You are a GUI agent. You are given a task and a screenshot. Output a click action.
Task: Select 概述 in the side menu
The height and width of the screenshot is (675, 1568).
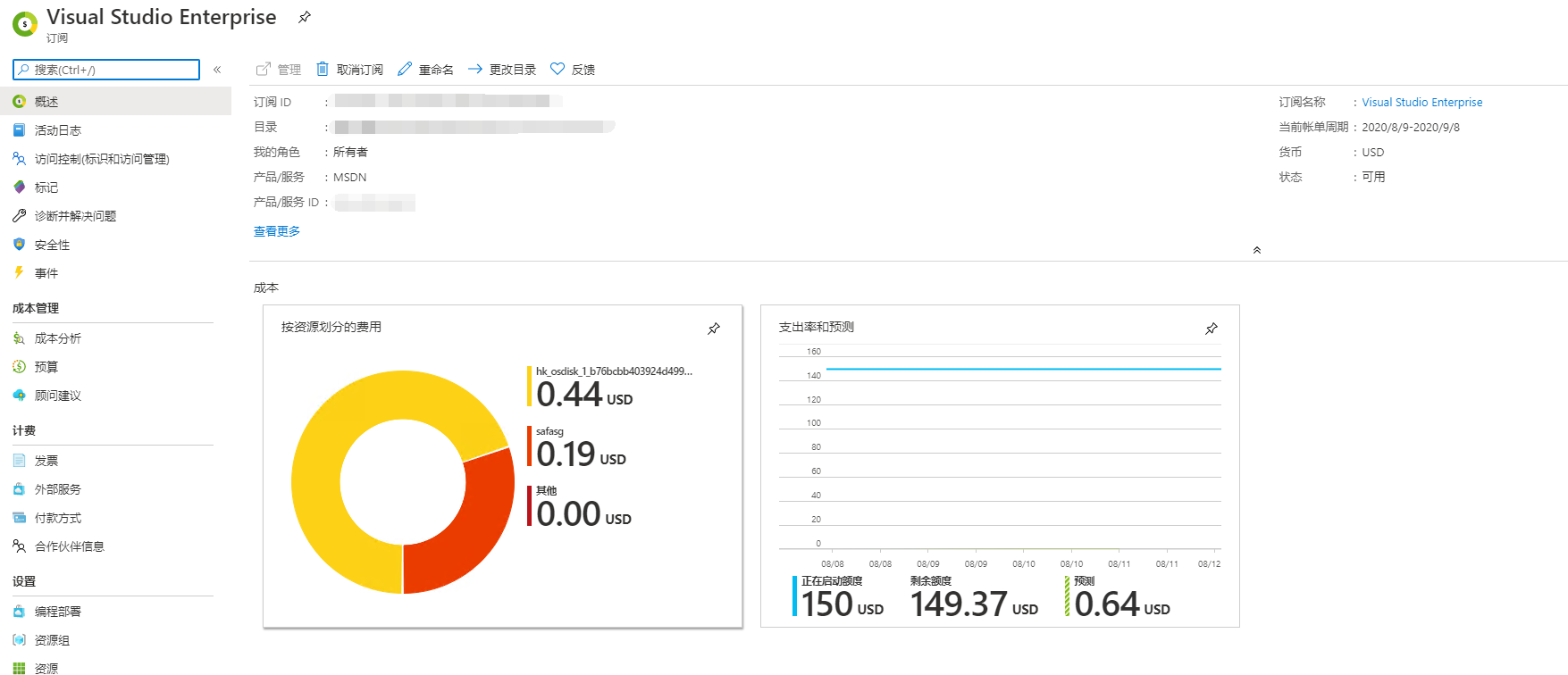[115, 102]
